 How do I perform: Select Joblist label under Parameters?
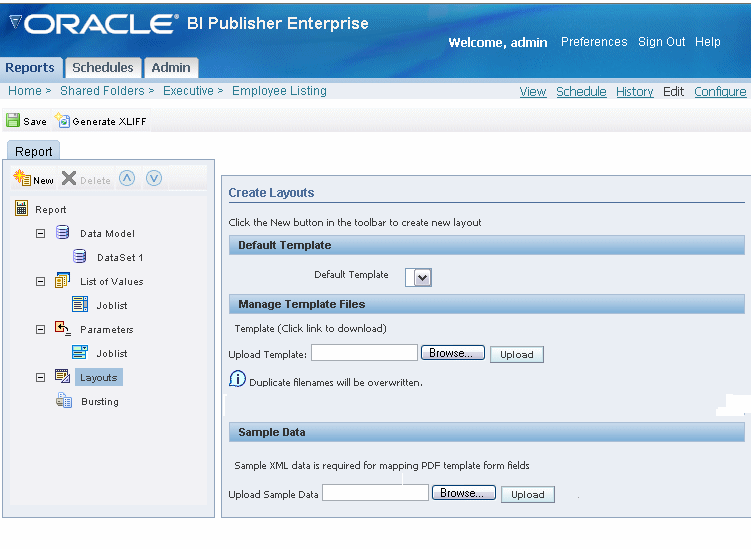(x=112, y=354)
